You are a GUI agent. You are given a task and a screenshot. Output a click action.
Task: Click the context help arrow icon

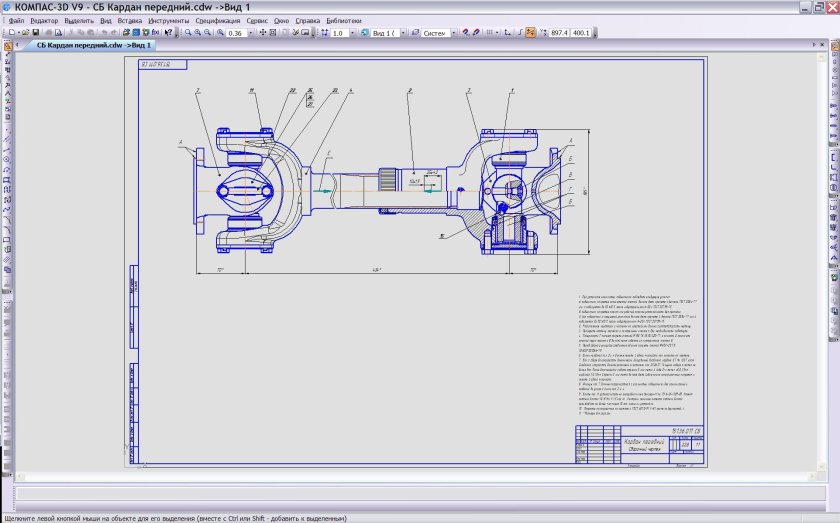[x=167, y=33]
